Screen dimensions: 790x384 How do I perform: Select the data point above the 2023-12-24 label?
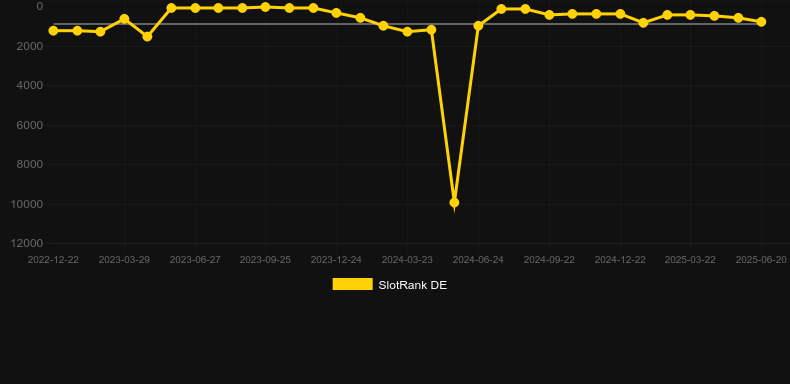click(336, 13)
